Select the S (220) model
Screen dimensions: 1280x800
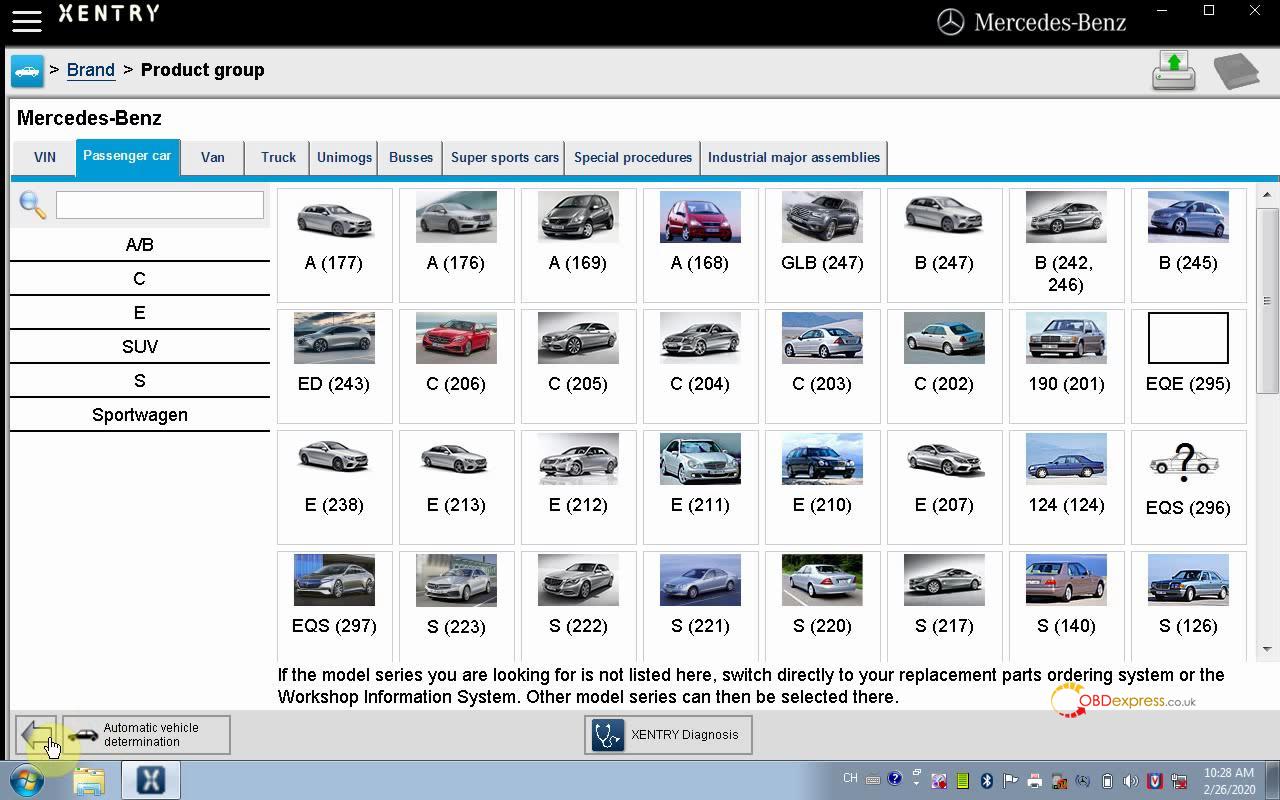tap(822, 605)
